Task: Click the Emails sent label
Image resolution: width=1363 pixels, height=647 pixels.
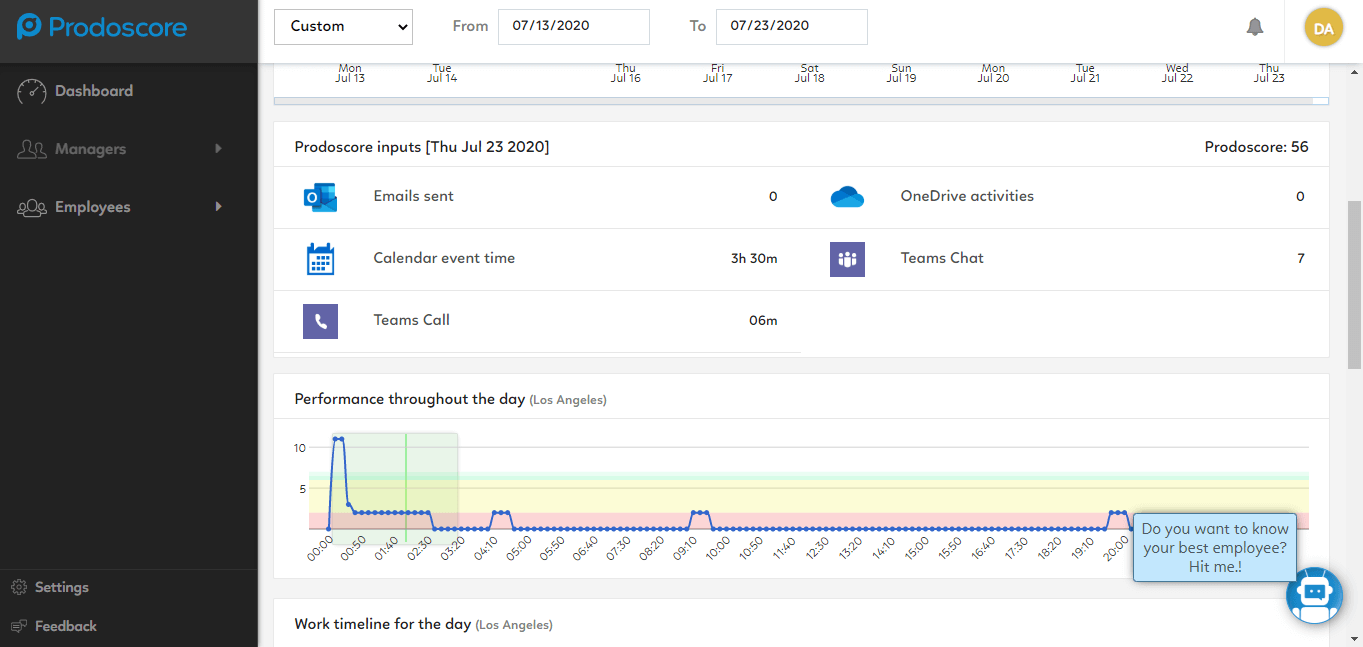Action: pos(413,196)
